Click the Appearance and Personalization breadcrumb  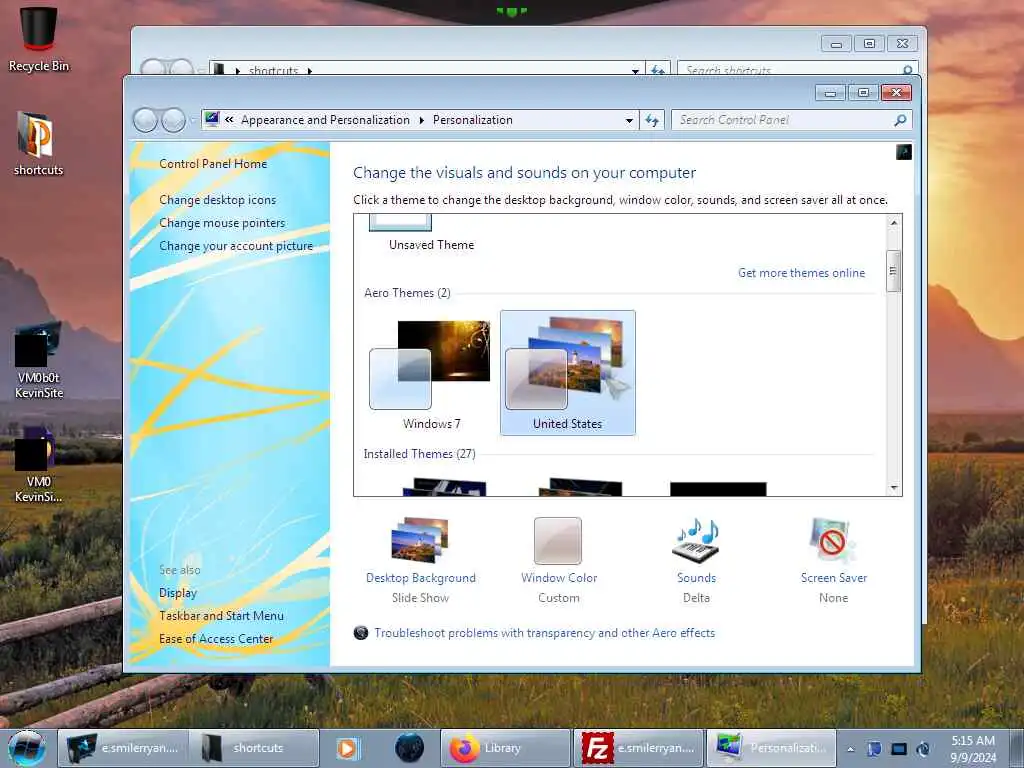(x=325, y=120)
